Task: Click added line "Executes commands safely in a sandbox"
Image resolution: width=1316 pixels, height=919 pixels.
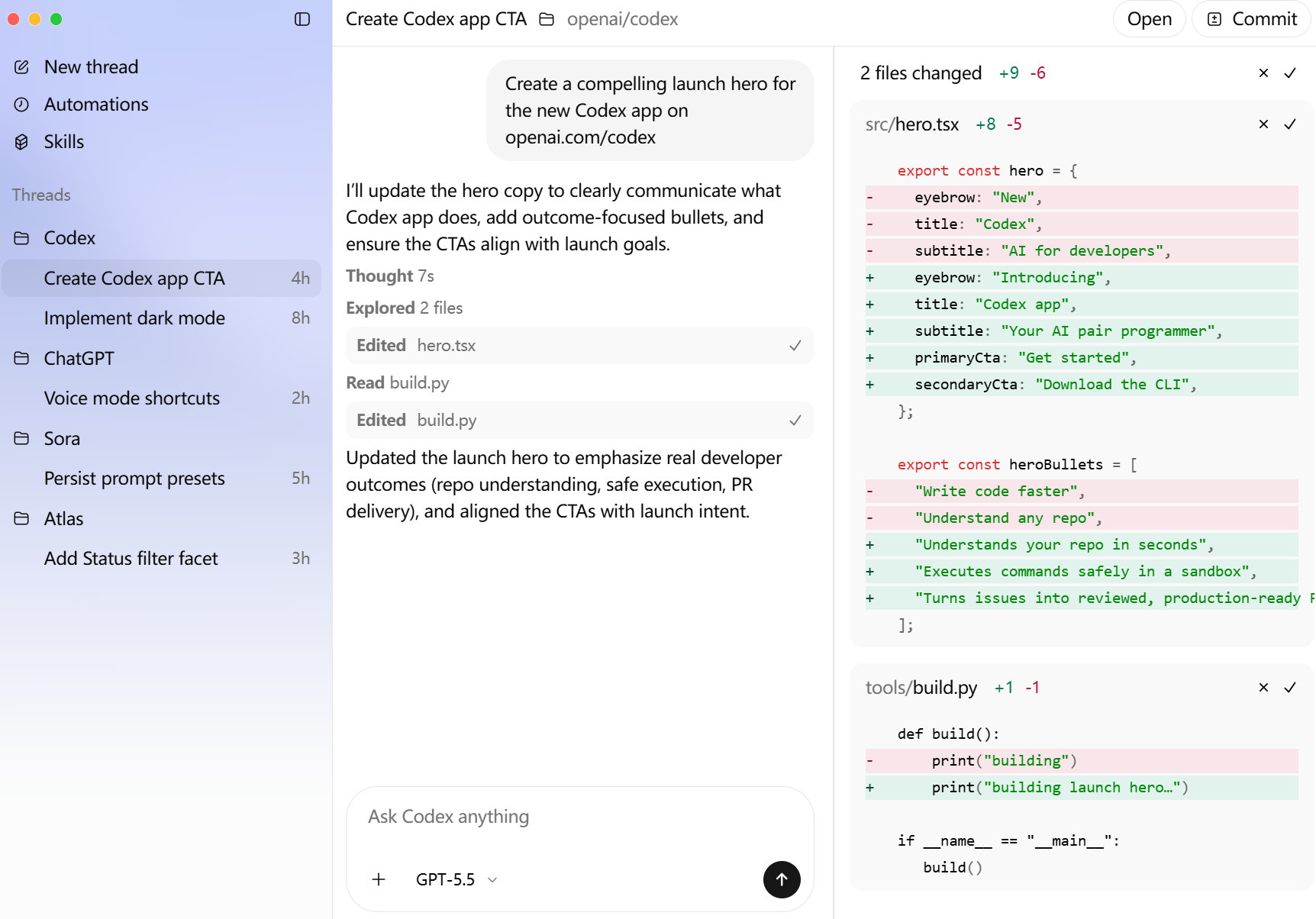Action: click(x=1082, y=572)
